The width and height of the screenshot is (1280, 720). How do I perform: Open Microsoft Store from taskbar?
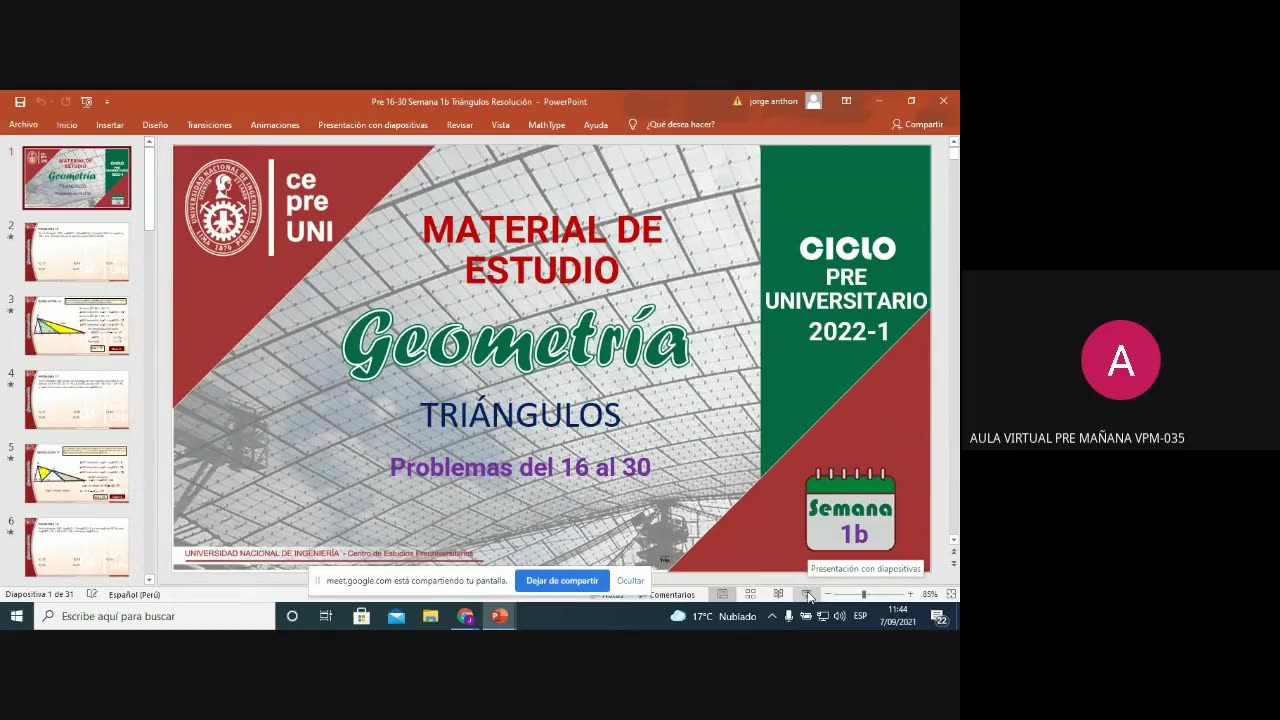(x=361, y=616)
